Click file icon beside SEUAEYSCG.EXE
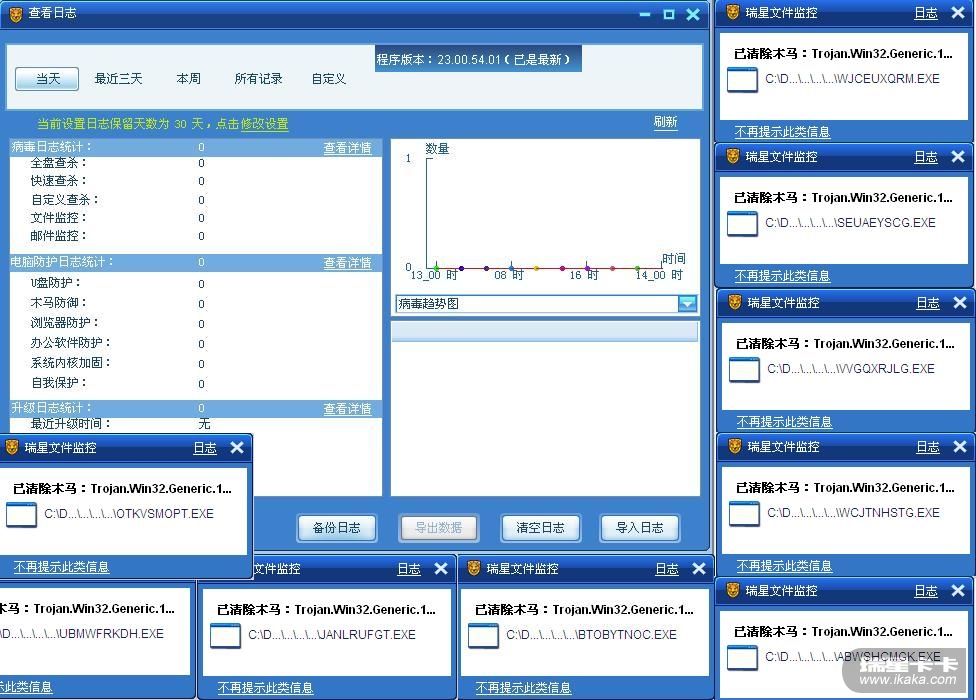The image size is (976, 700). [743, 223]
